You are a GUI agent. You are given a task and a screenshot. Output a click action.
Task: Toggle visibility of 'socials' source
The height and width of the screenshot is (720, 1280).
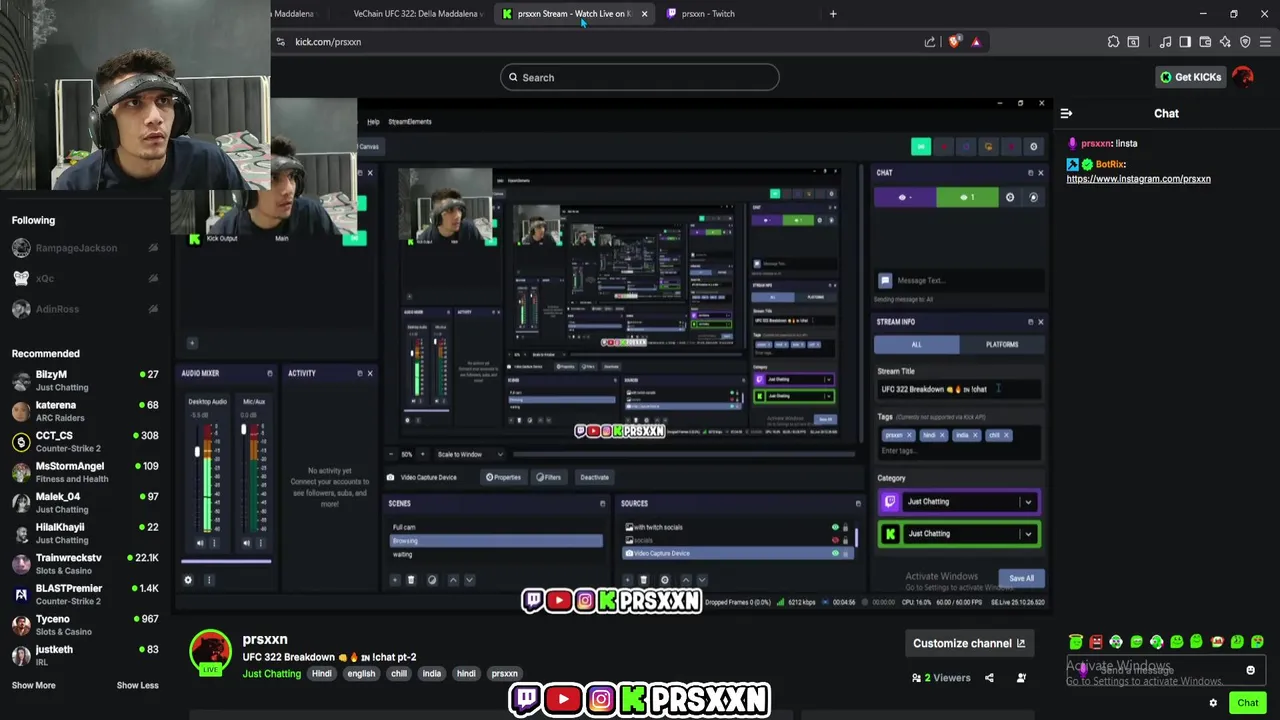tap(835, 540)
